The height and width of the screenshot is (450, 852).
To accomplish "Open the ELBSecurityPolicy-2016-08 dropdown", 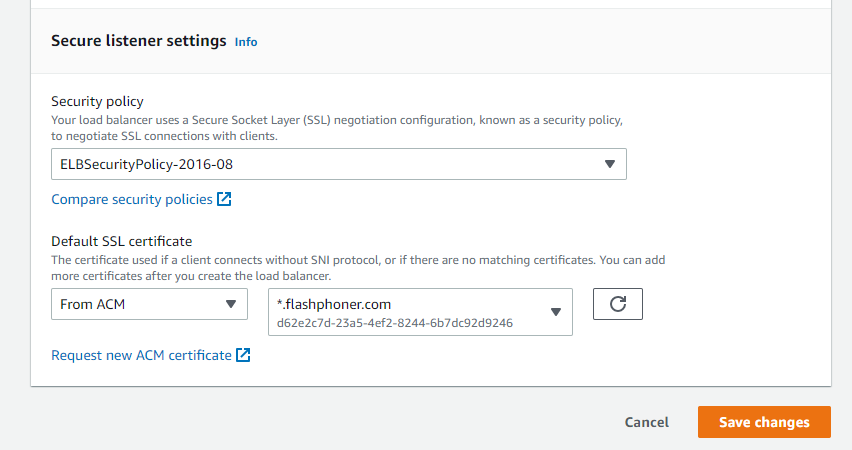I will pyautogui.click(x=338, y=164).
